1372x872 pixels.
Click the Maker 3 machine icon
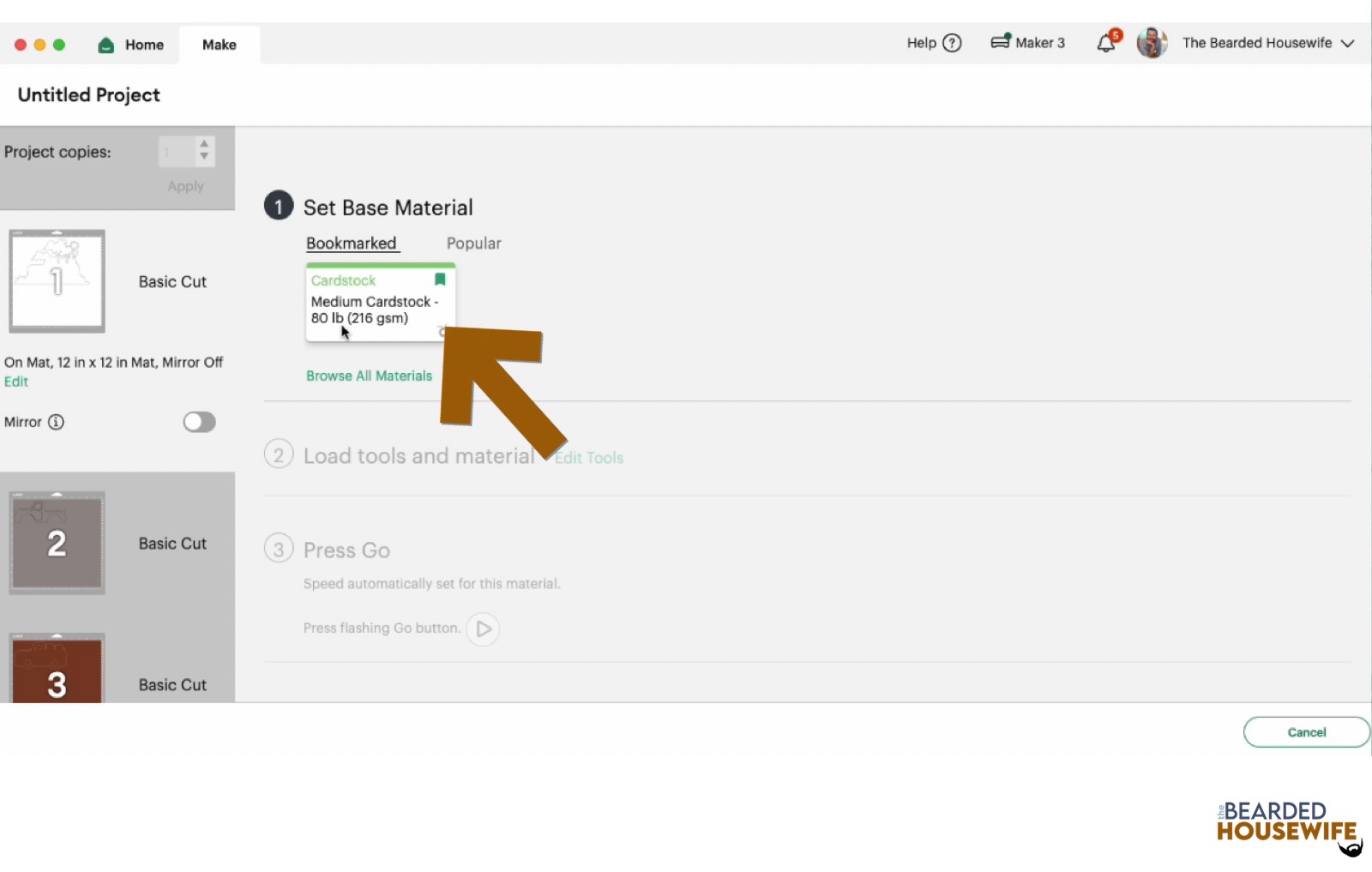click(1001, 42)
